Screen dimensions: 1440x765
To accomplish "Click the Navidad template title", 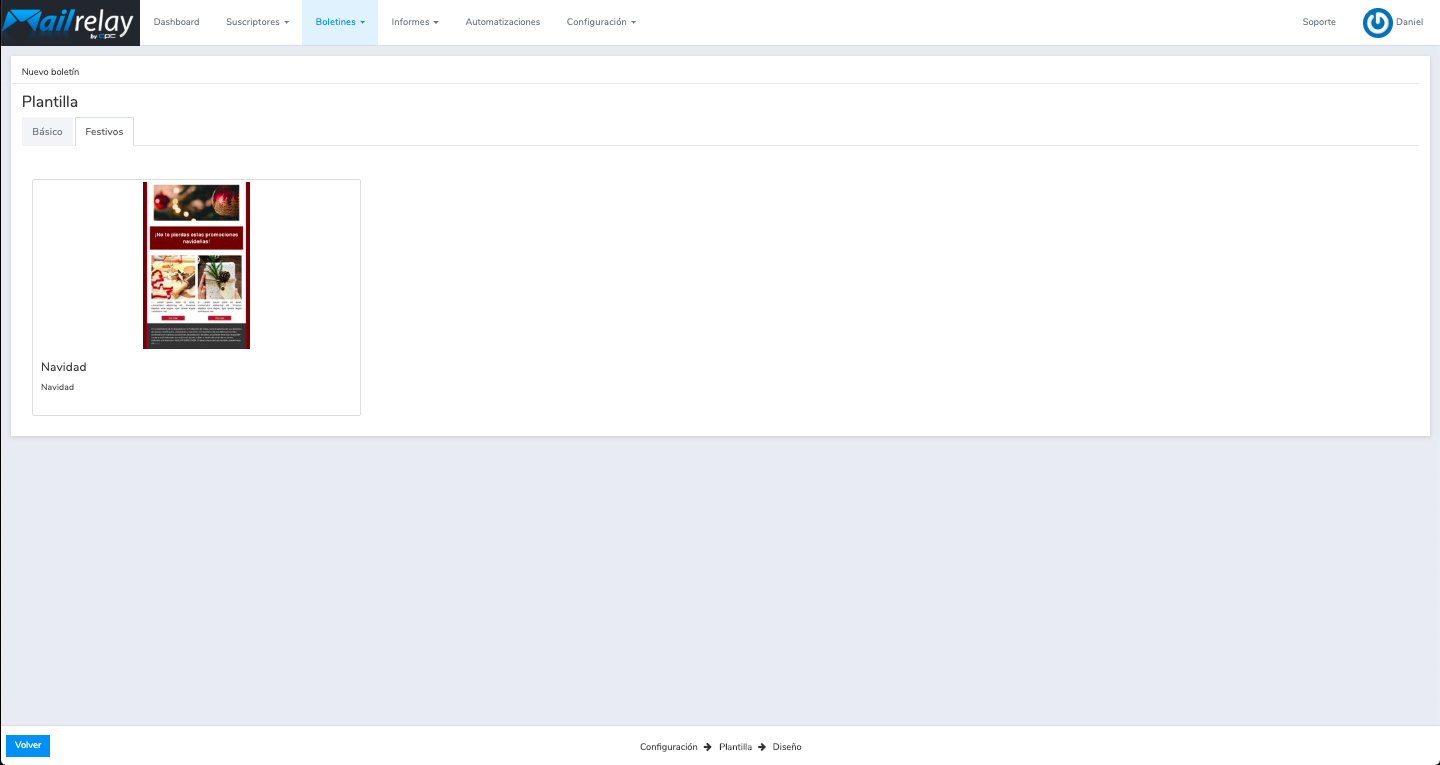I will coord(64,367).
